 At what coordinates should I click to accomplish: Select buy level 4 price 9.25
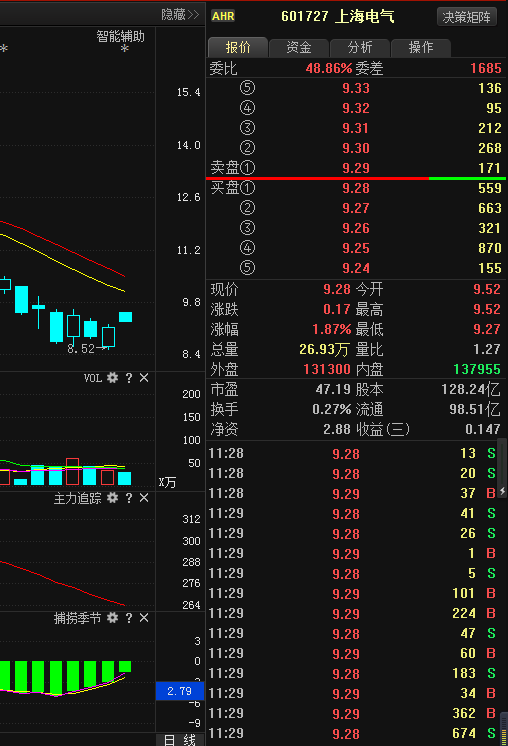[x=356, y=248]
